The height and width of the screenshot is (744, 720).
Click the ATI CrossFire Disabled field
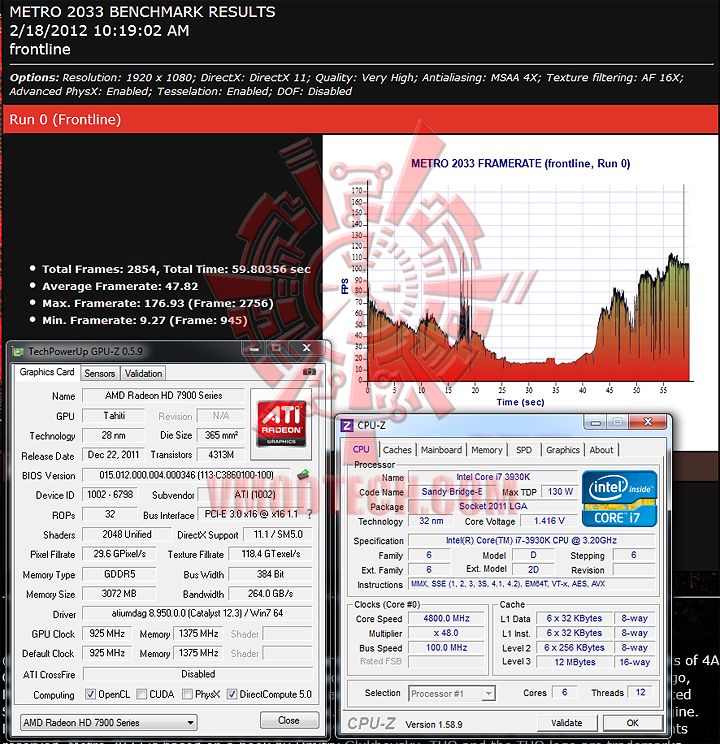point(198,674)
